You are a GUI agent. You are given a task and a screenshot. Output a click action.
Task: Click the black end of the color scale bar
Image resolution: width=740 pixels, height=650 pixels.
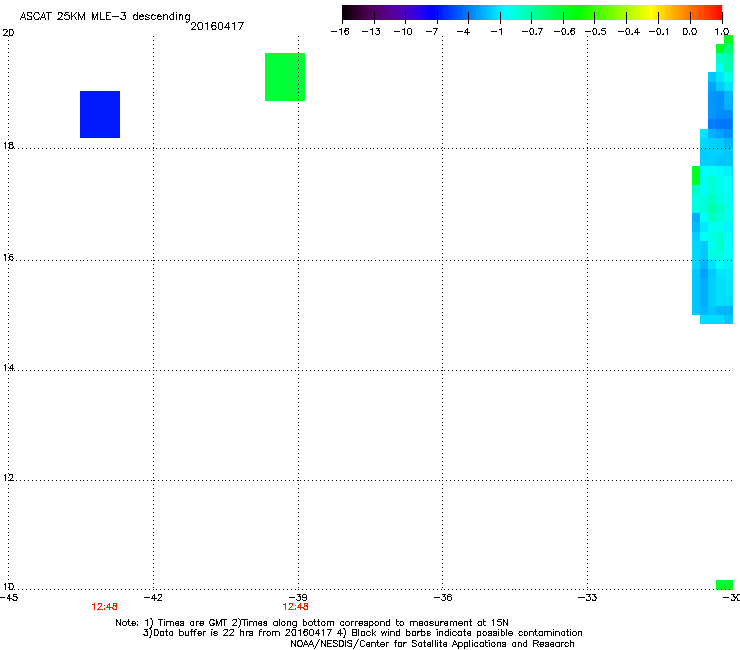[x=348, y=13]
